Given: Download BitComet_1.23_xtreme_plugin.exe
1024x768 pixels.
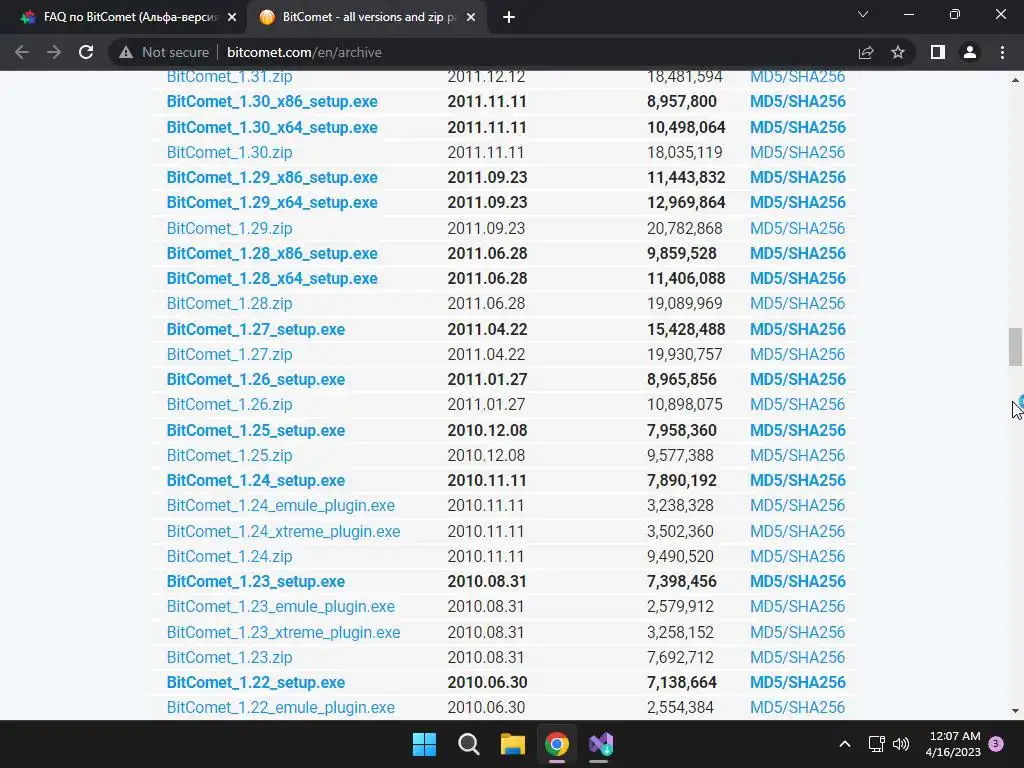Looking at the screenshot, I should 283,632.
